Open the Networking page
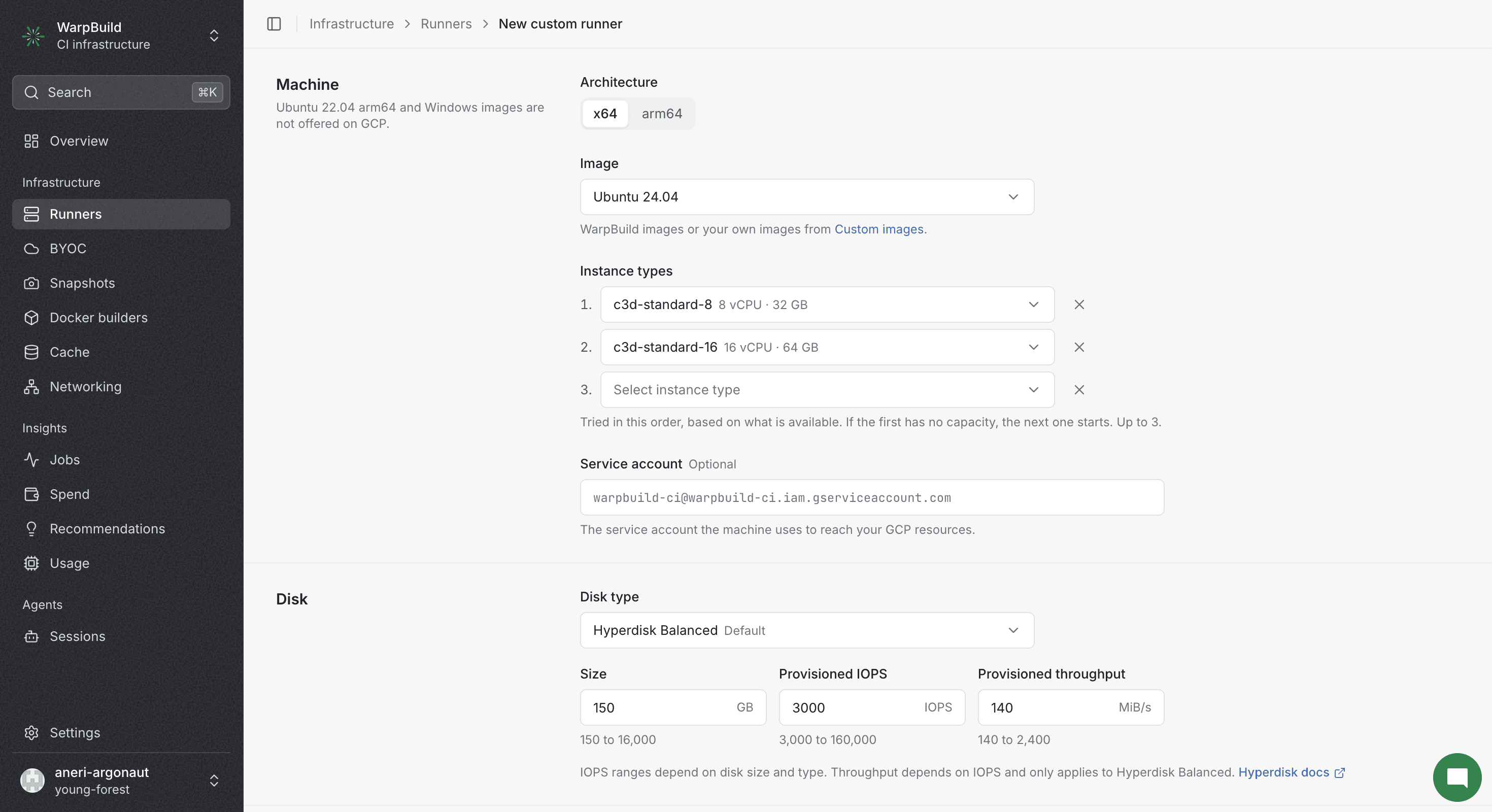1492x812 pixels. 121,387
